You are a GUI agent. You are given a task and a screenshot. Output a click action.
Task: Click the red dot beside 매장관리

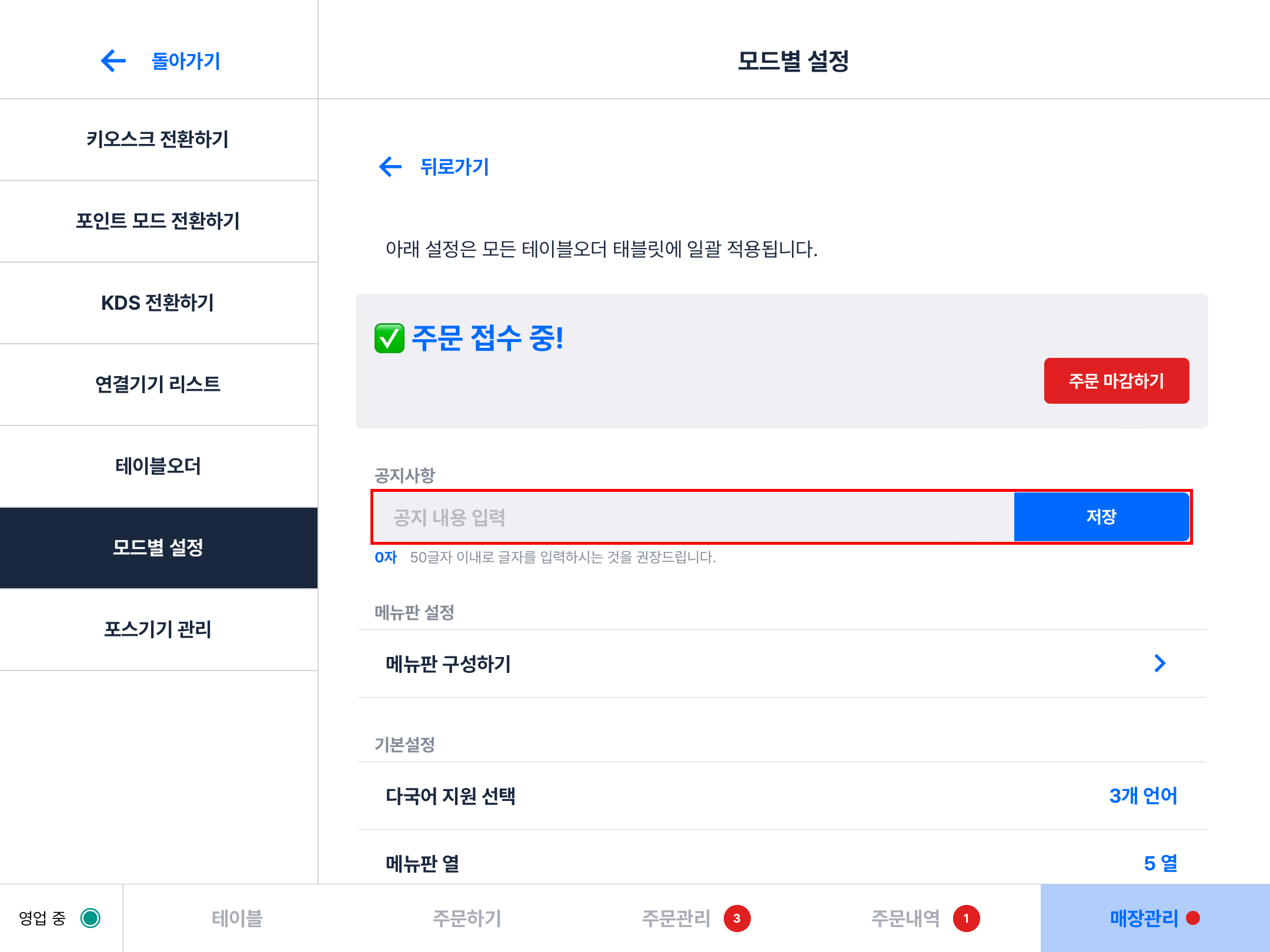pyautogui.click(x=1193, y=918)
